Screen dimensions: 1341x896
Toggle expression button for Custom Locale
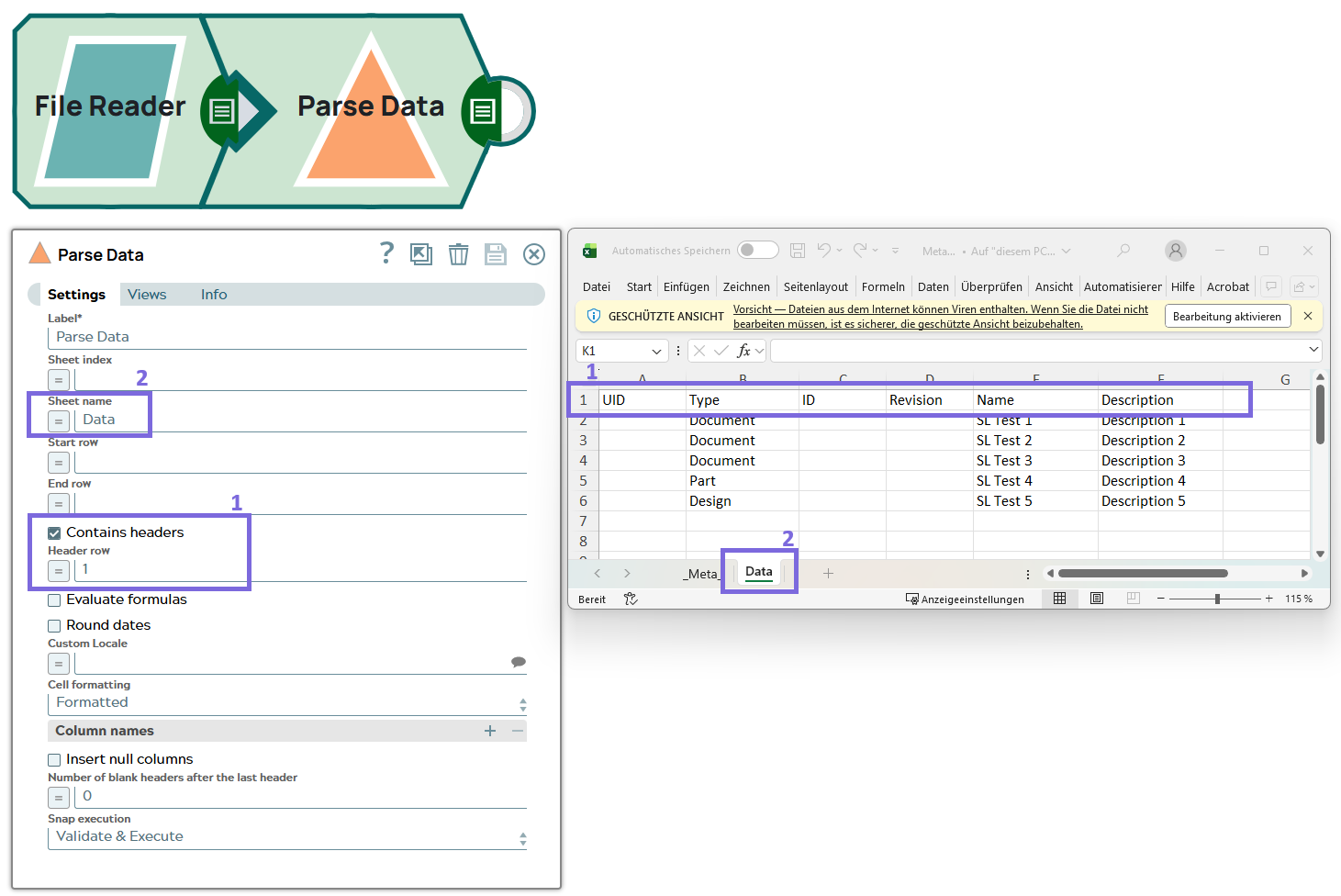point(59,663)
